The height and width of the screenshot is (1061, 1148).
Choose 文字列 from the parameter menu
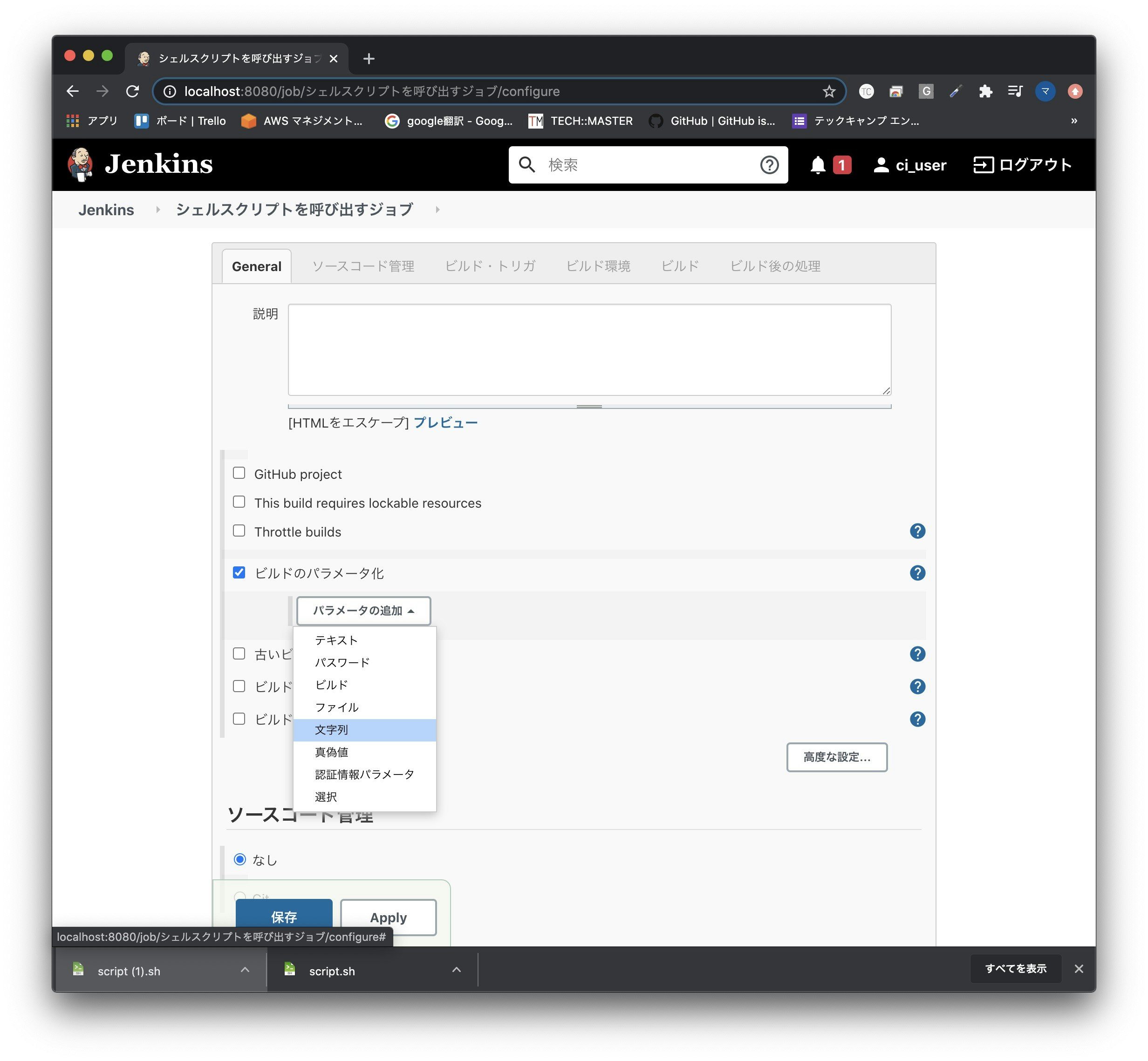coord(331,730)
